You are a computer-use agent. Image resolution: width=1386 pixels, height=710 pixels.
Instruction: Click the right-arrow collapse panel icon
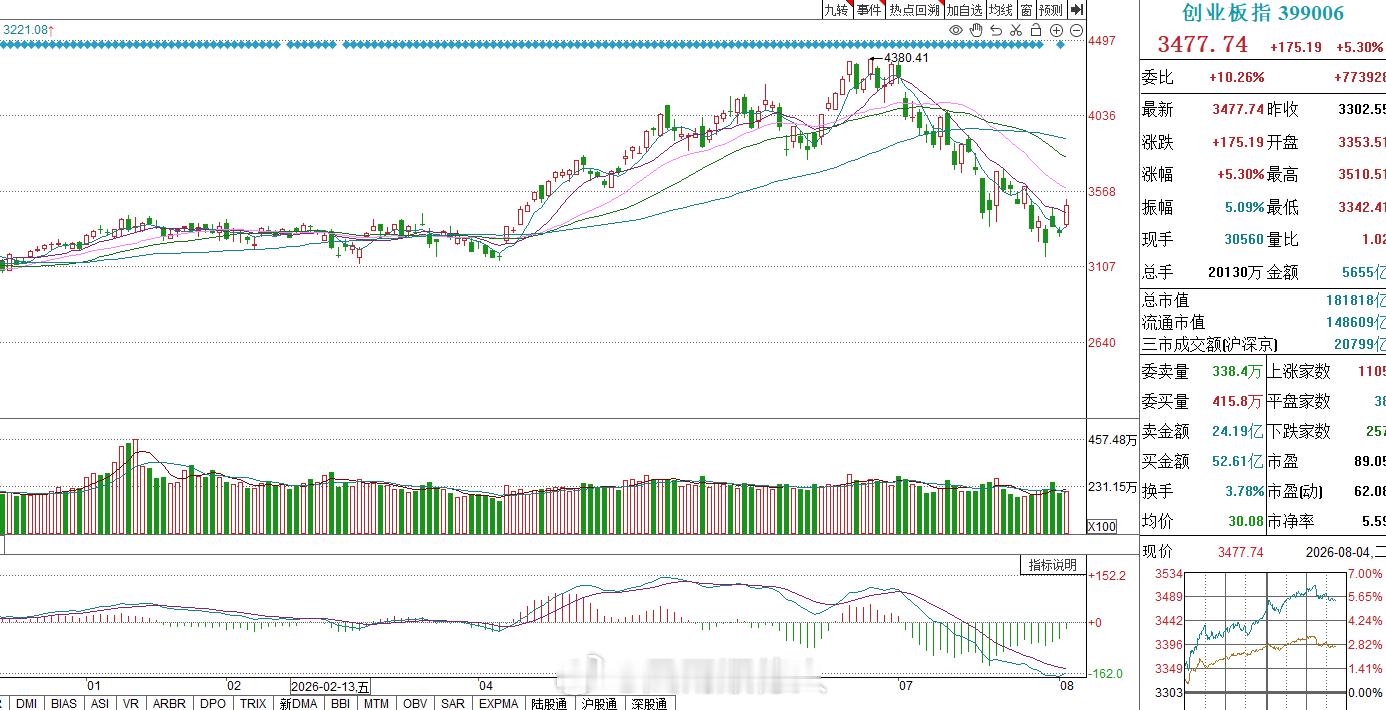point(1076,10)
